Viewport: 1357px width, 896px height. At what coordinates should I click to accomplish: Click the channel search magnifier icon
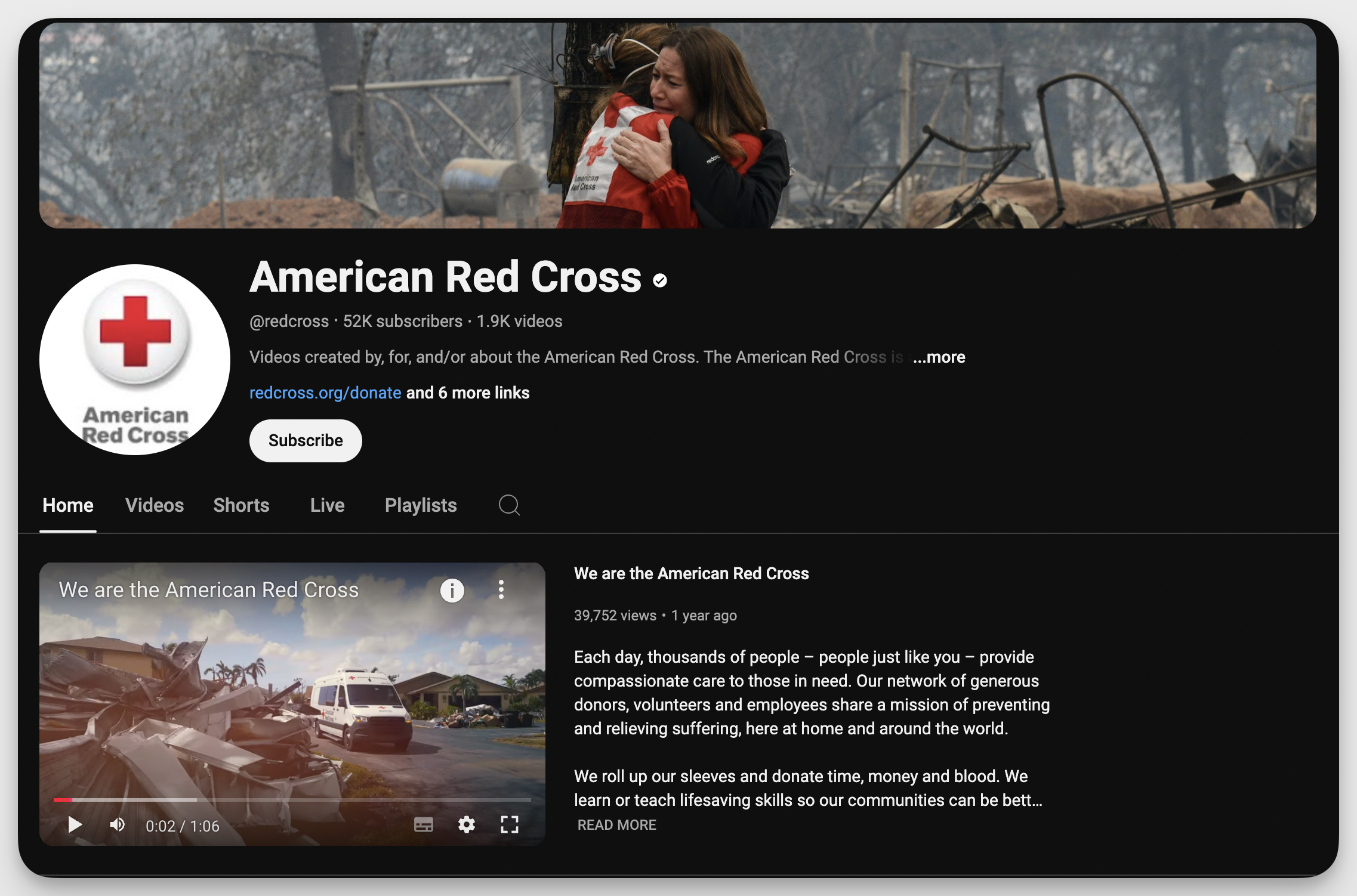(509, 505)
